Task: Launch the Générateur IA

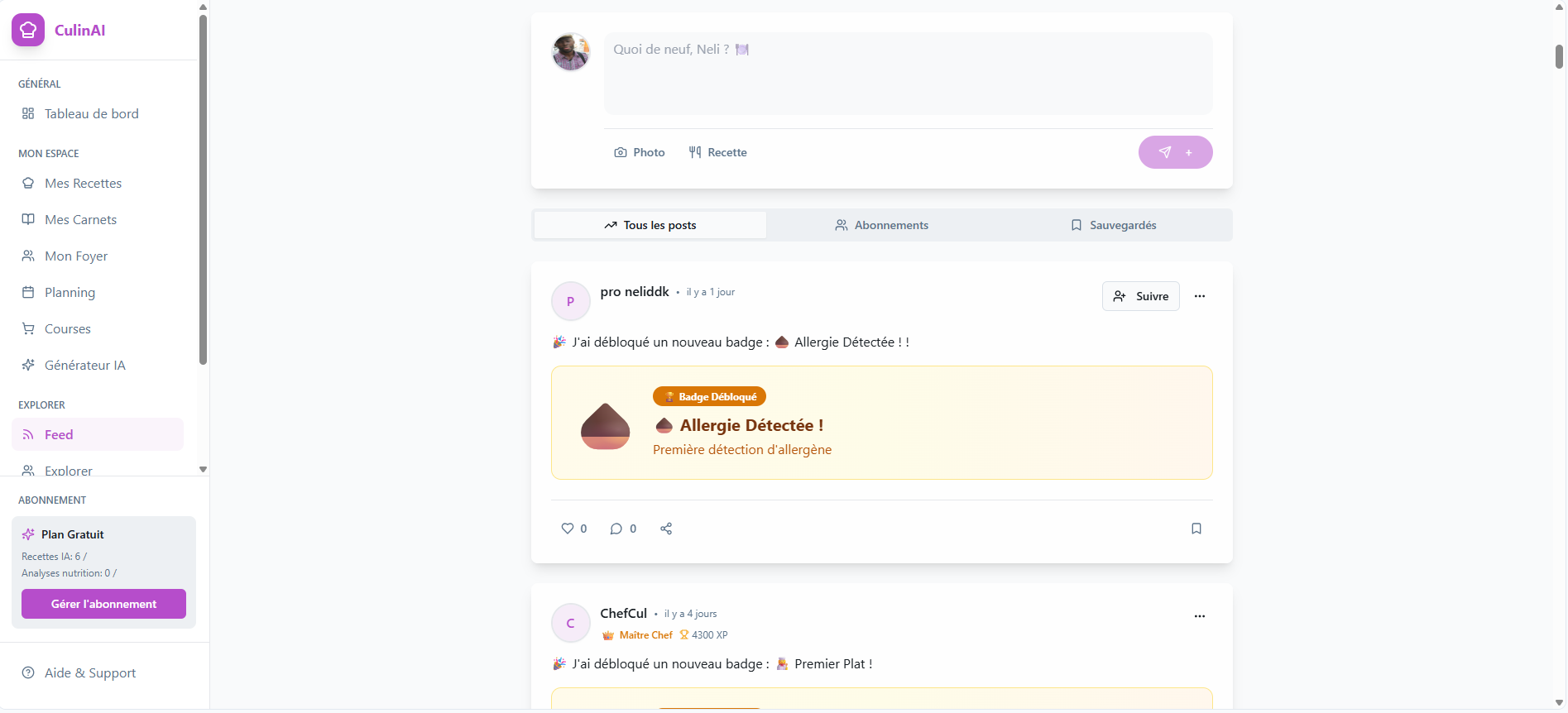Action: click(98, 365)
